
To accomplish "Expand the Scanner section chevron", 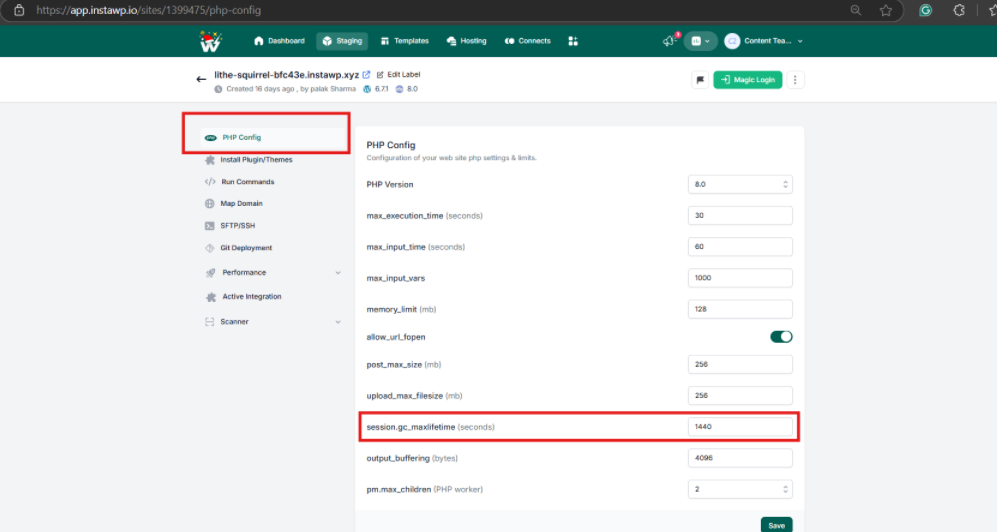I will pyautogui.click(x=338, y=322).
